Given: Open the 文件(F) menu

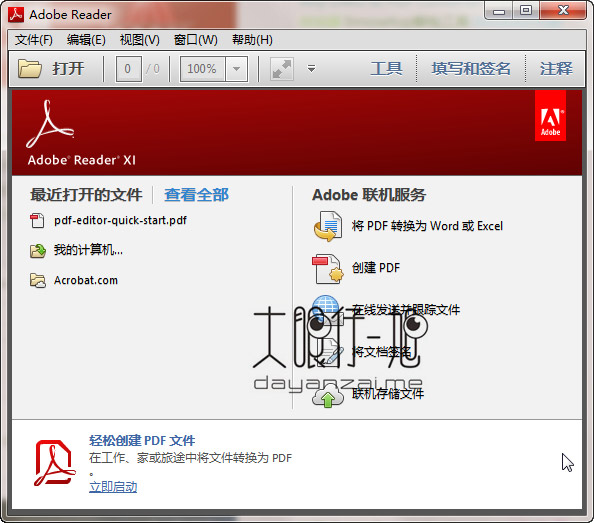Looking at the screenshot, I should point(34,39).
